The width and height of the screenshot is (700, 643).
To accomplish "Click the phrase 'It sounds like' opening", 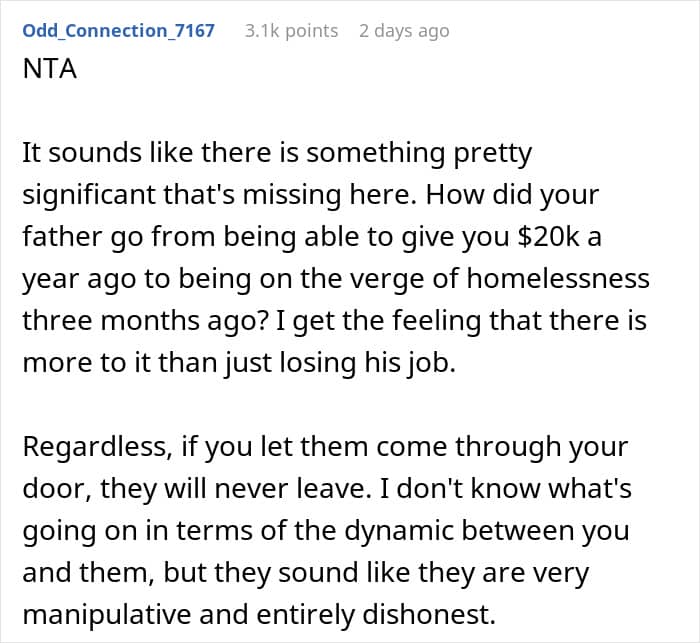I will pyautogui.click(x=108, y=153).
